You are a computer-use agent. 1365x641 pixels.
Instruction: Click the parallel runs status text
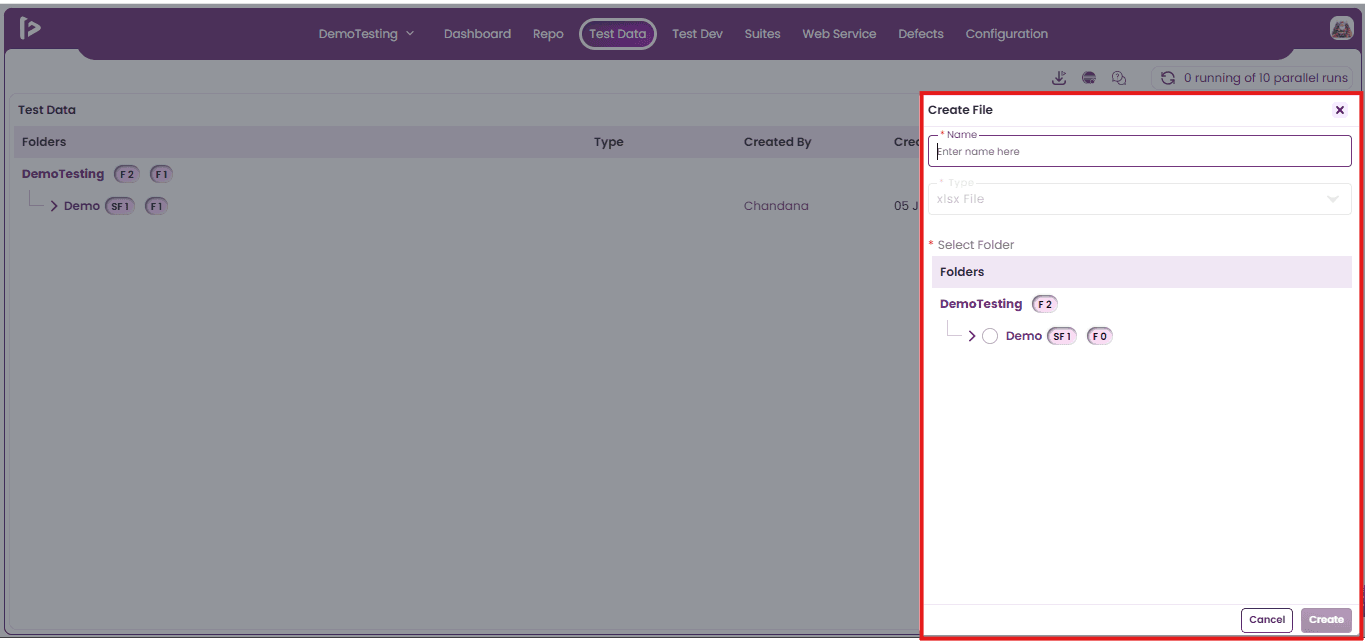pyautogui.click(x=1266, y=78)
